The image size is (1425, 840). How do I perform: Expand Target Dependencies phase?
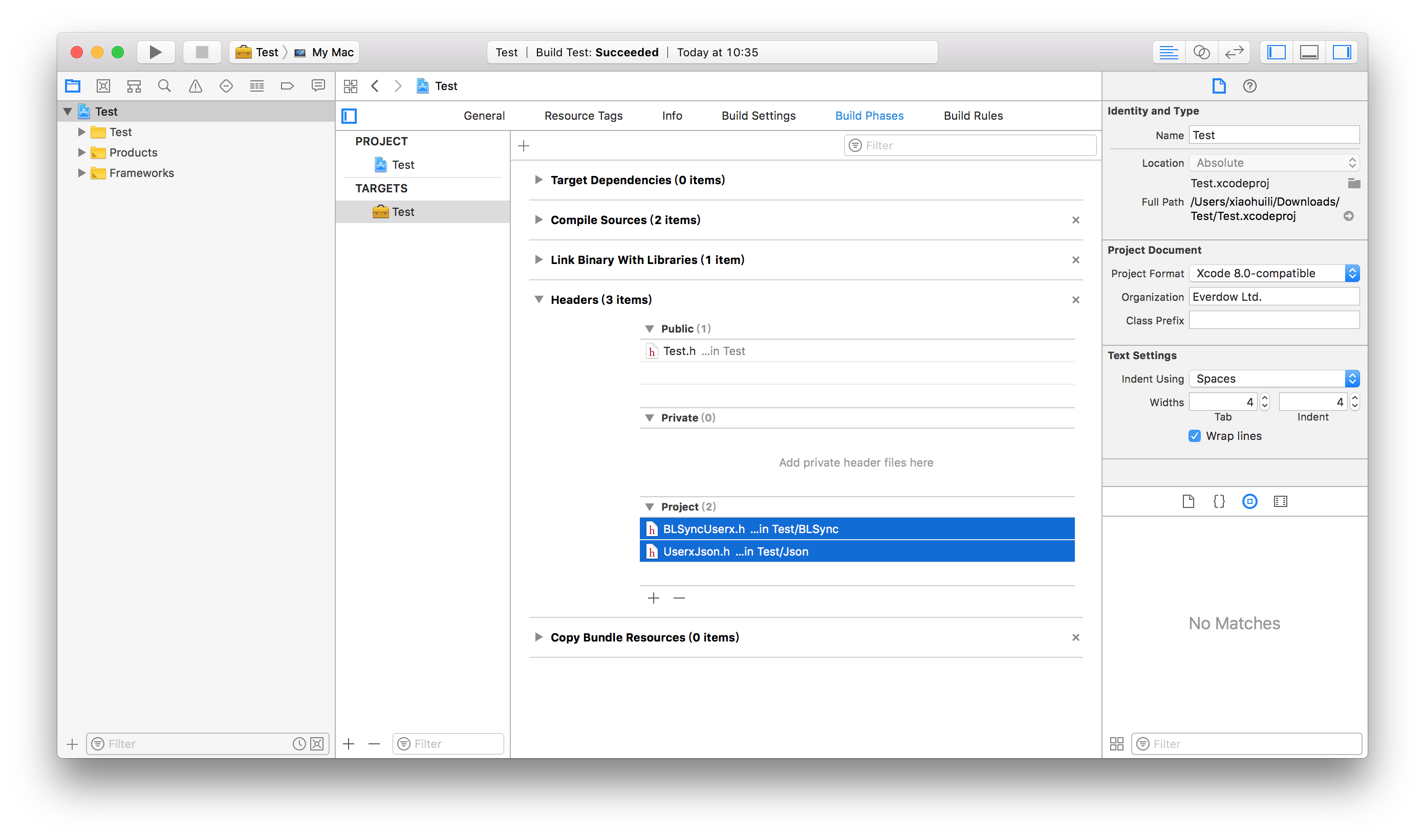pos(538,180)
